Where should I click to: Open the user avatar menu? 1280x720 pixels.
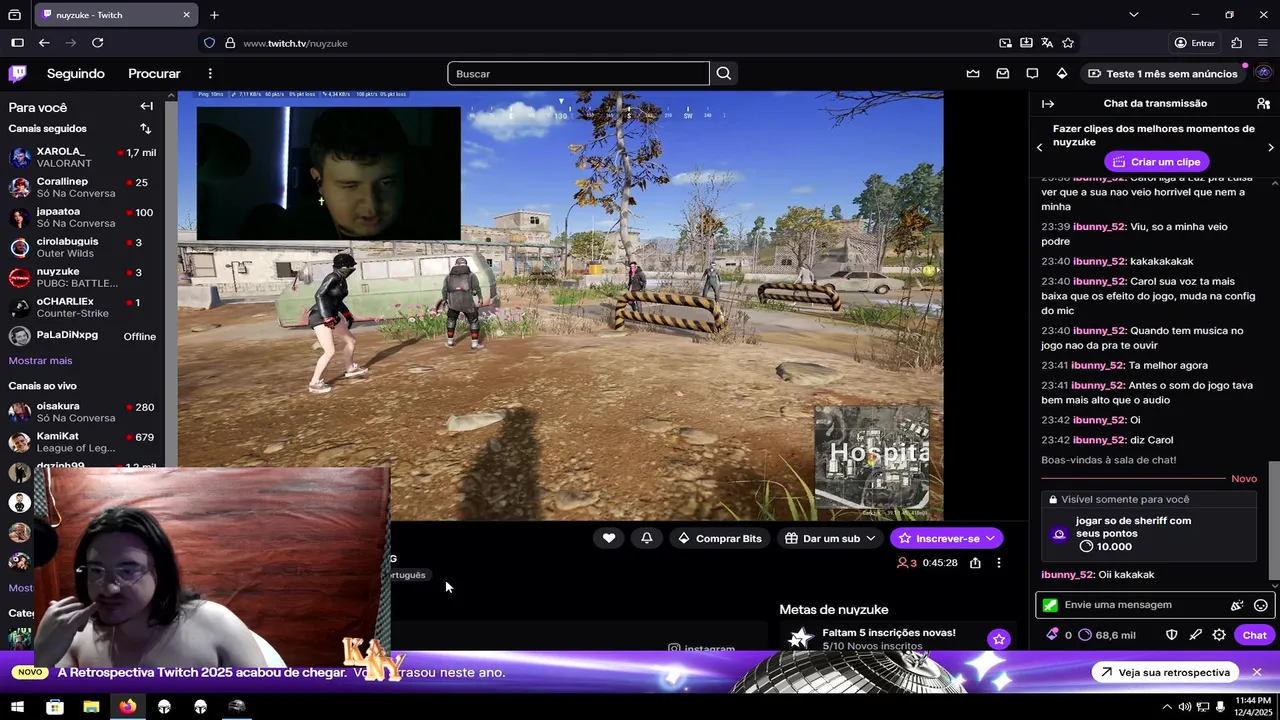pos(1263,73)
